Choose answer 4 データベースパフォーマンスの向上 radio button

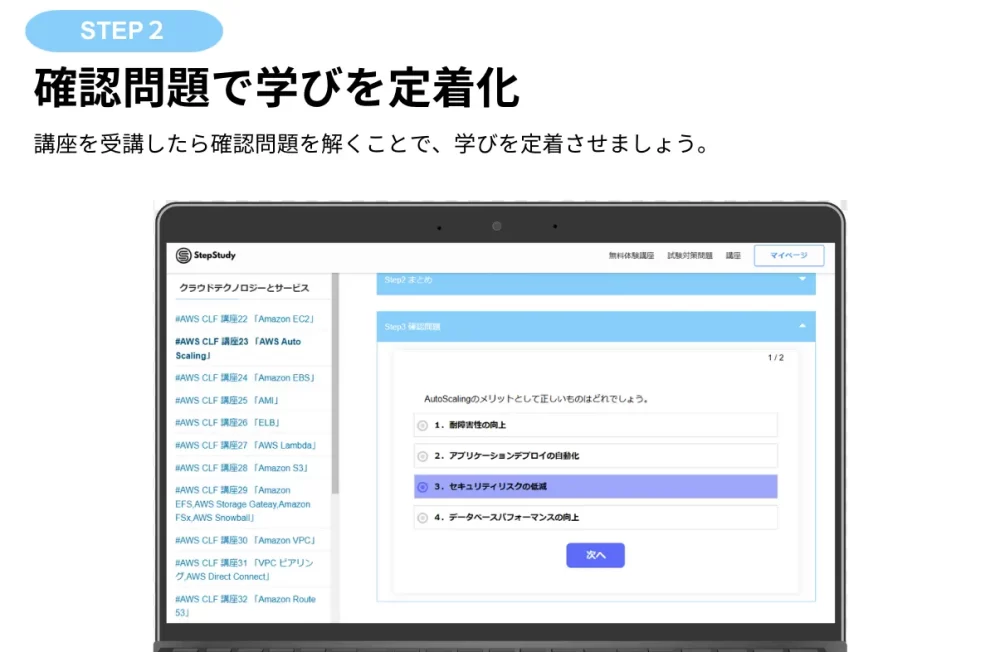(423, 518)
